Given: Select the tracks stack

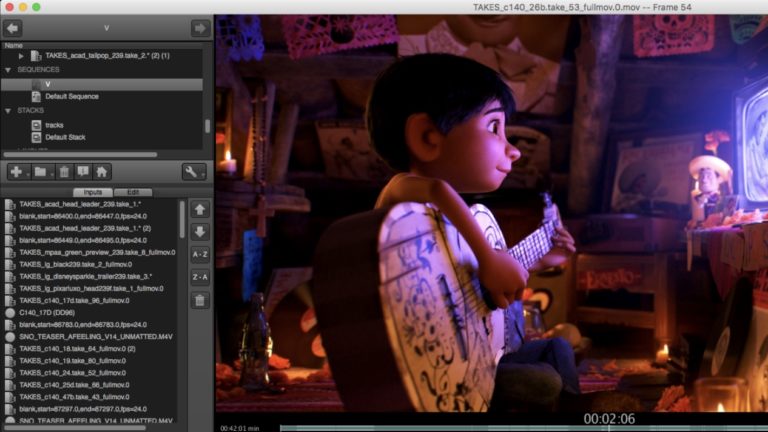Looking at the screenshot, I should (x=54, y=125).
